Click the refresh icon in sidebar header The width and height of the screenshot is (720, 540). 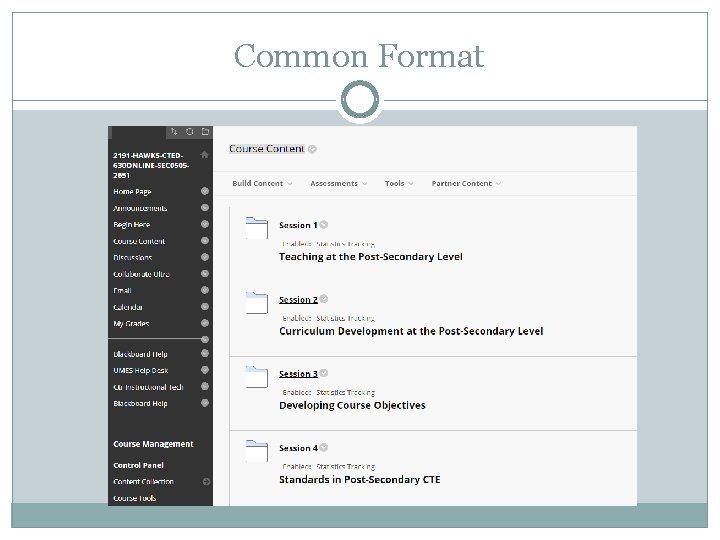coord(189,132)
